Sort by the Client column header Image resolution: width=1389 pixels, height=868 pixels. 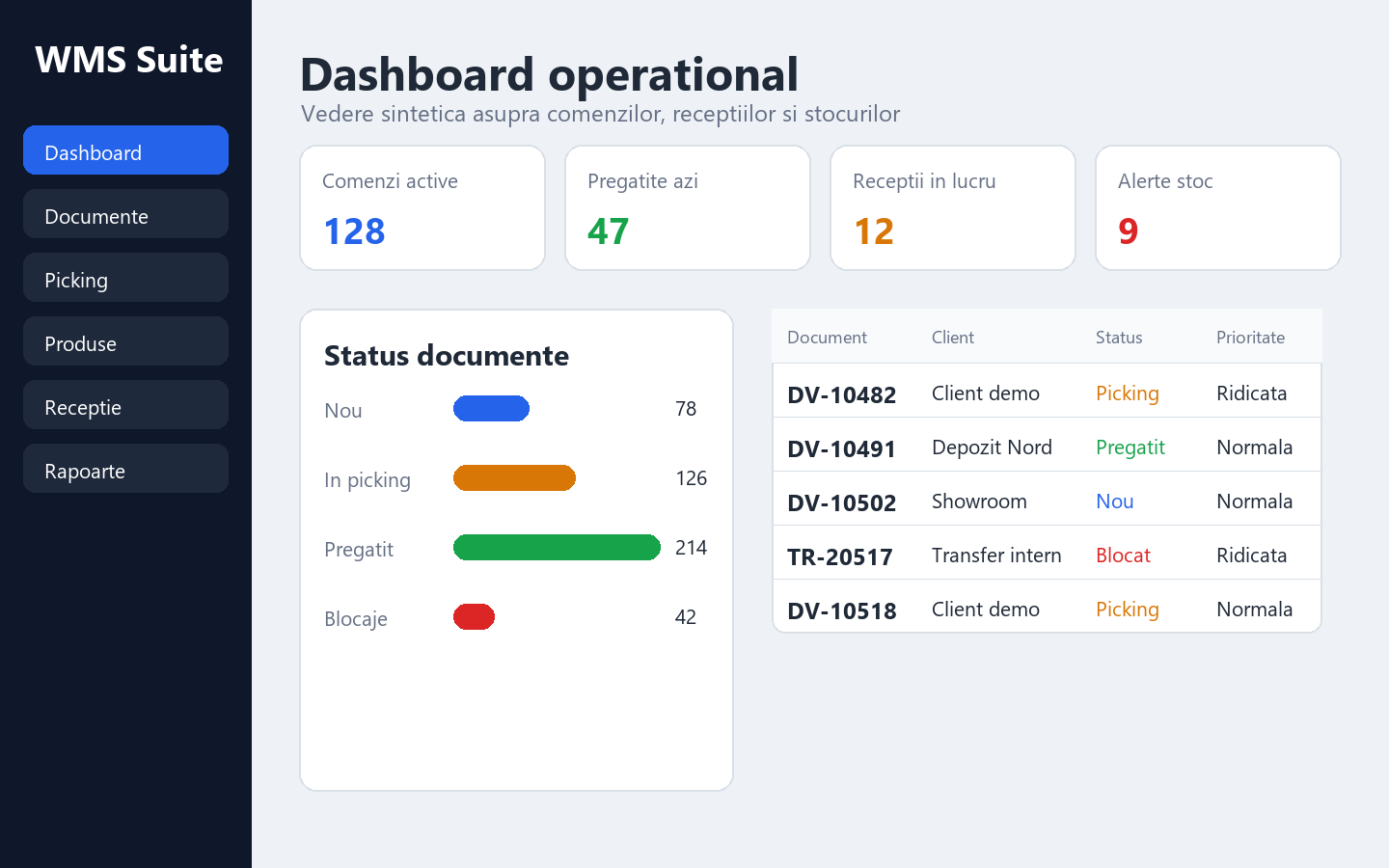click(x=953, y=338)
